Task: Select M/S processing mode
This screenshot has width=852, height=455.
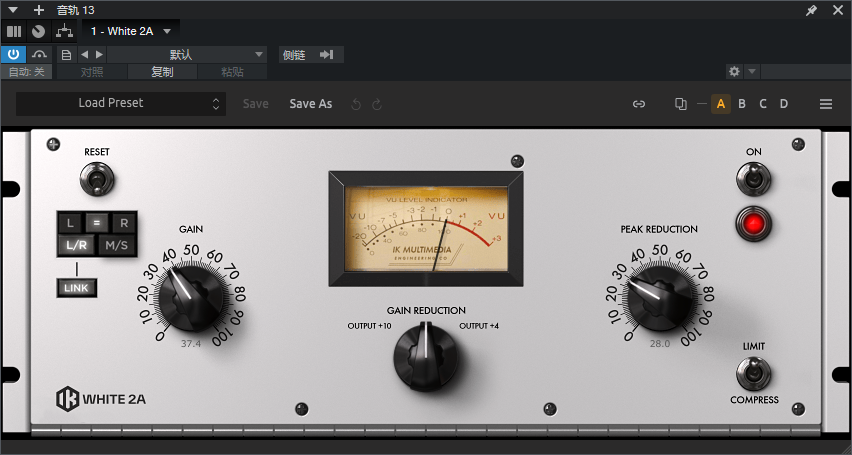Action: (116, 245)
